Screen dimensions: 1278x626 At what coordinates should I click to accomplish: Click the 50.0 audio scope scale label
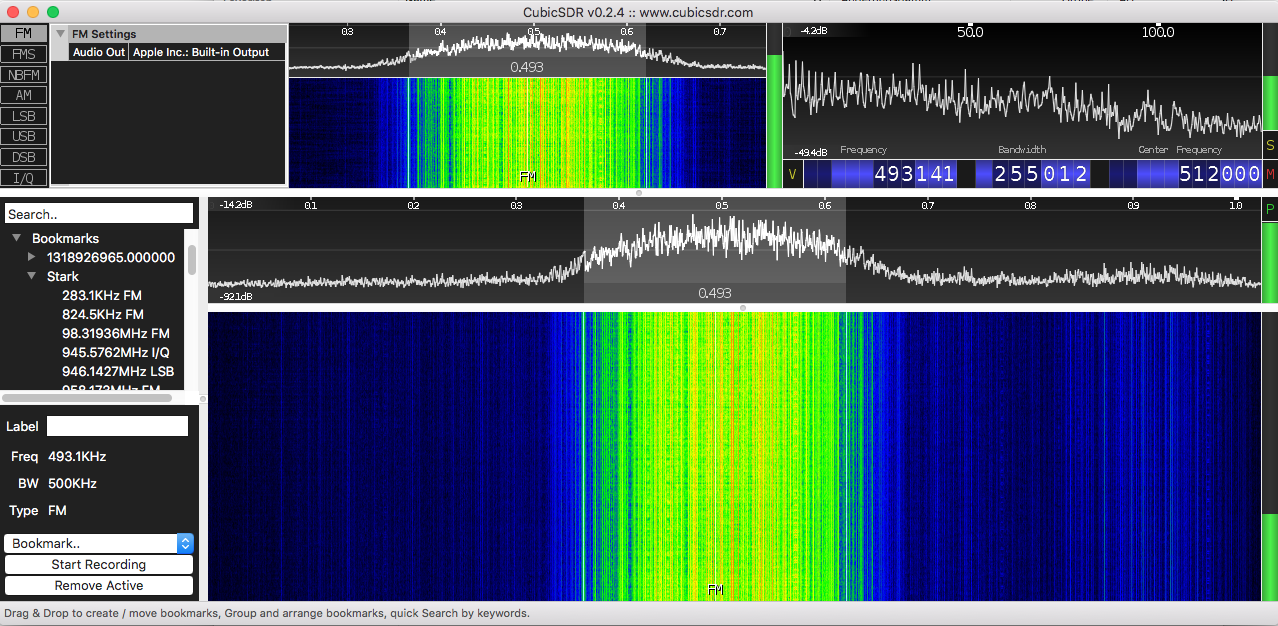coord(970,32)
